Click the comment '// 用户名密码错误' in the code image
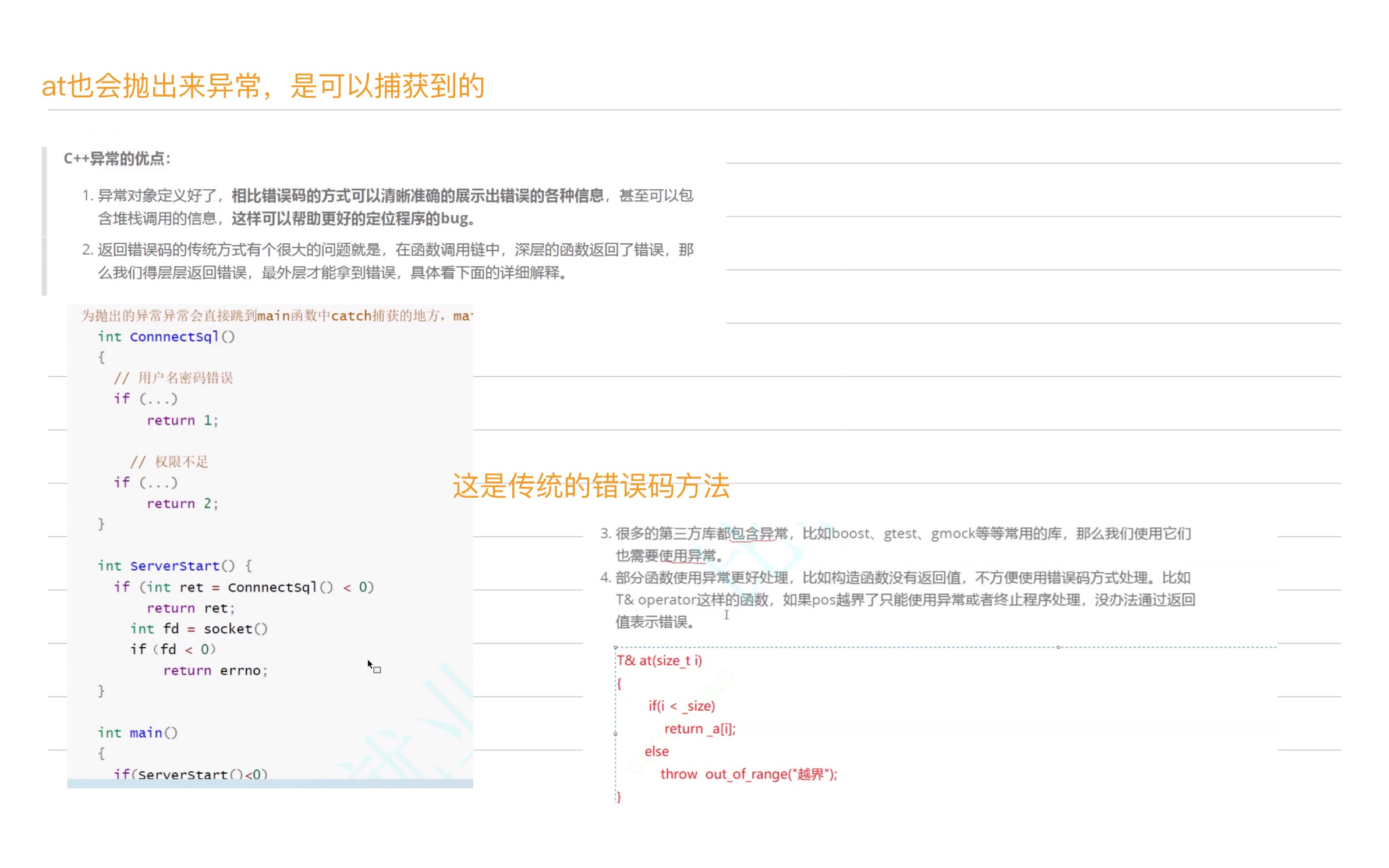Image resolution: width=1389 pixels, height=868 pixels. [x=173, y=378]
